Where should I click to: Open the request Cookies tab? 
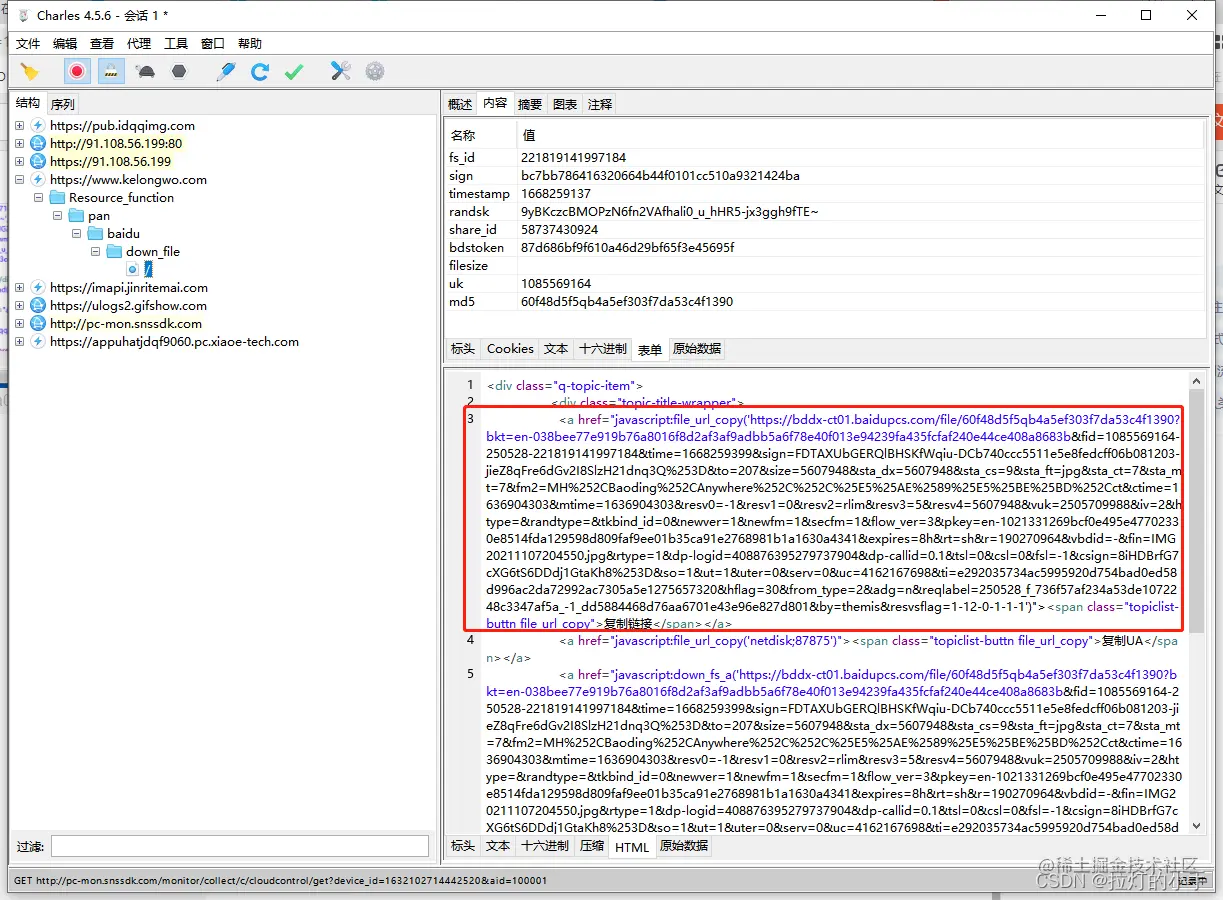coord(510,349)
